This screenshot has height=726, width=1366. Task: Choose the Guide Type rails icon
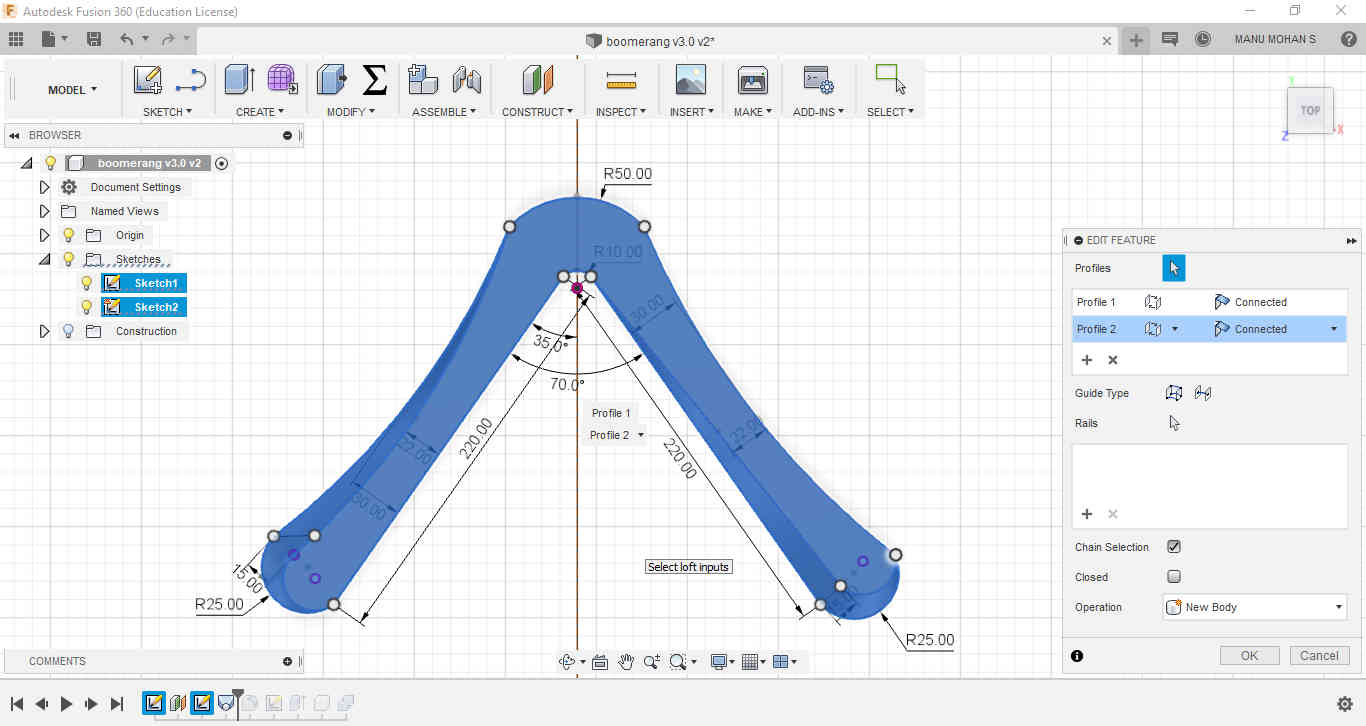coord(1174,393)
